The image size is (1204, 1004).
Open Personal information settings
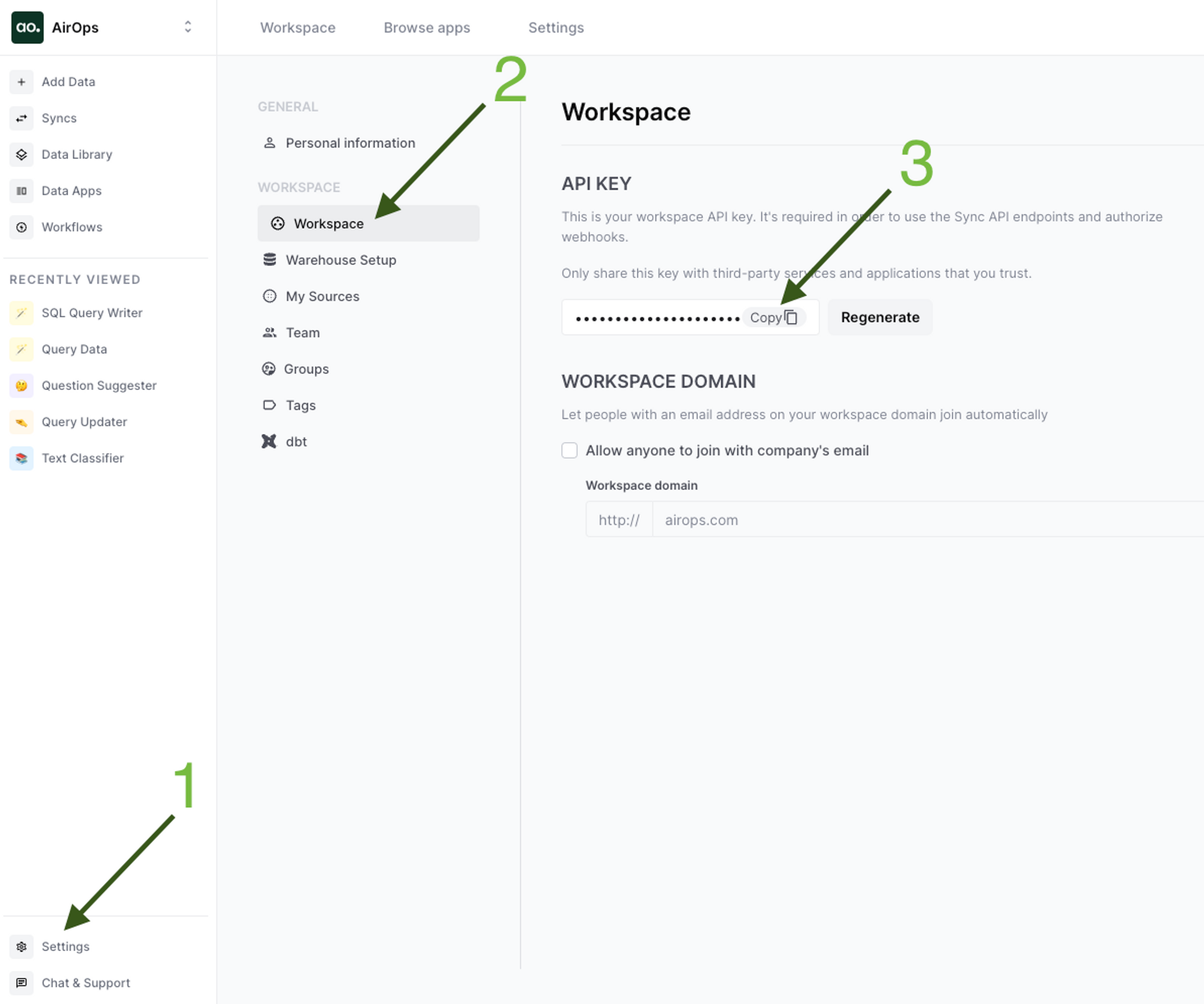pyautogui.click(x=350, y=141)
